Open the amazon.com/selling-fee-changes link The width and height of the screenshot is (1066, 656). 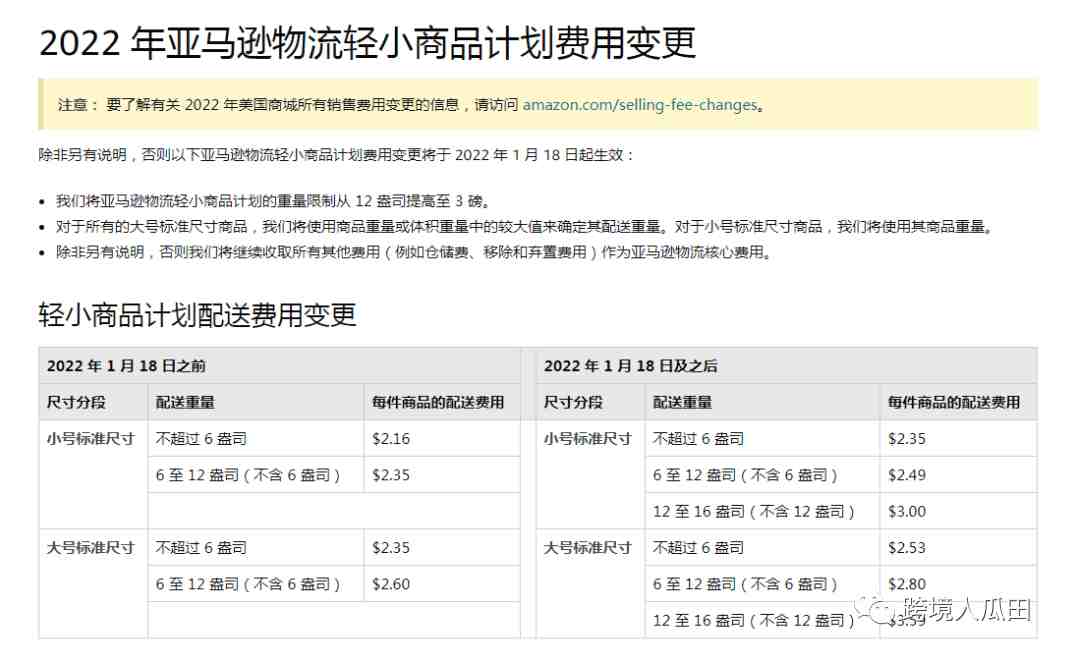pos(640,105)
